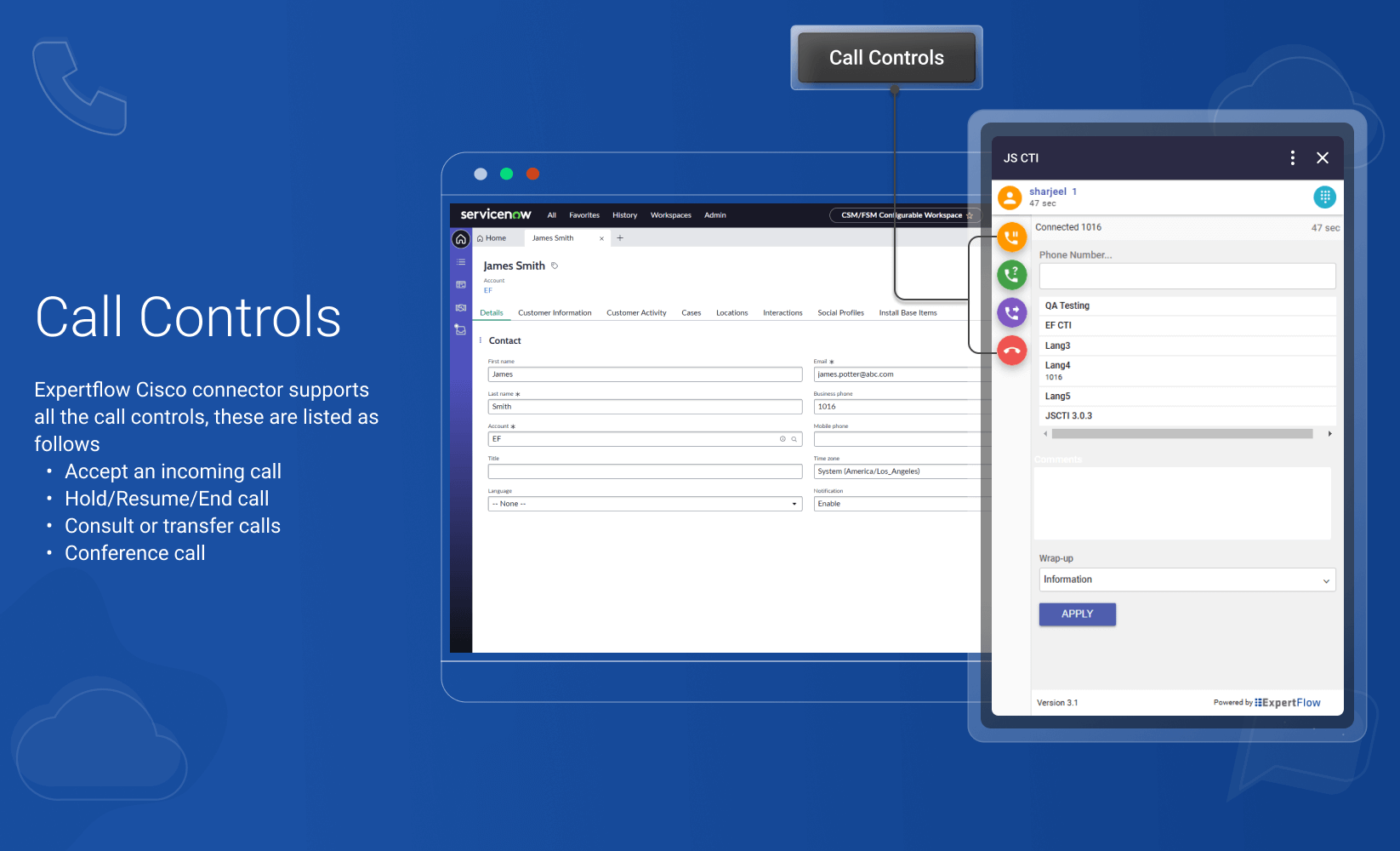Screen dimensions: 1400x851
Task: Open the Interactions tab
Action: click(x=783, y=313)
